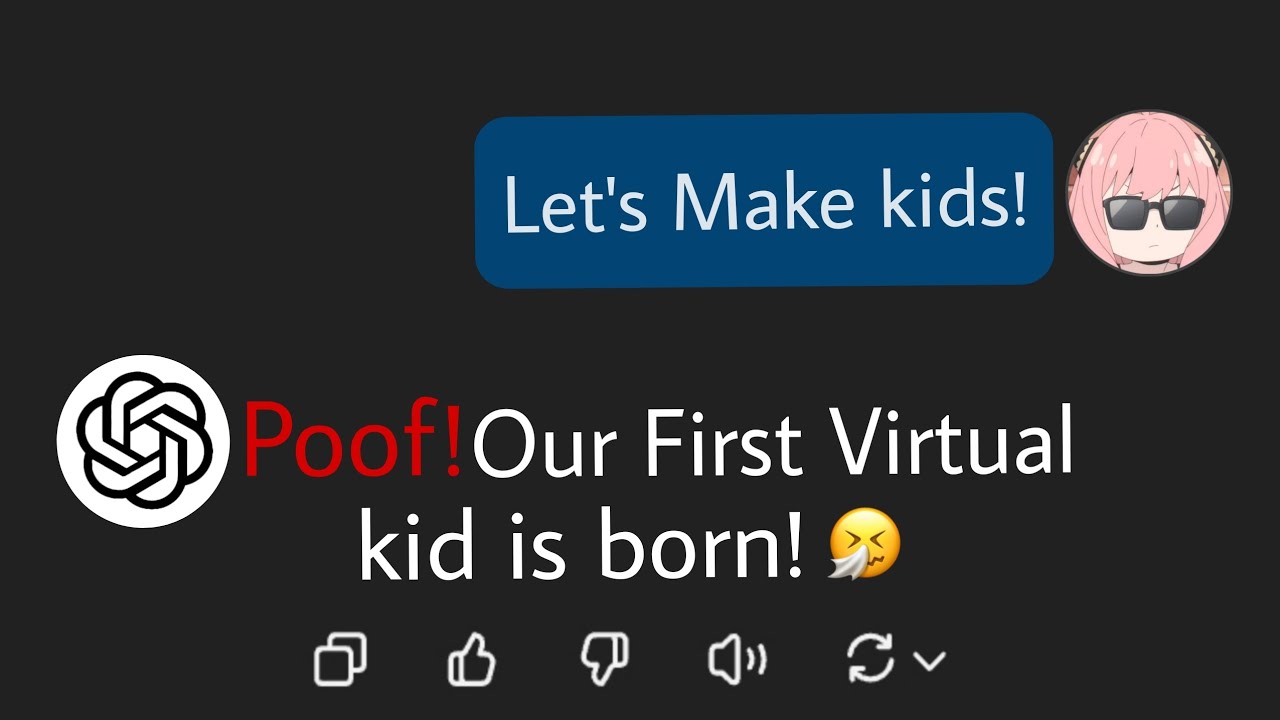
Task: Mark the response with thumbs down
Action: point(604,660)
